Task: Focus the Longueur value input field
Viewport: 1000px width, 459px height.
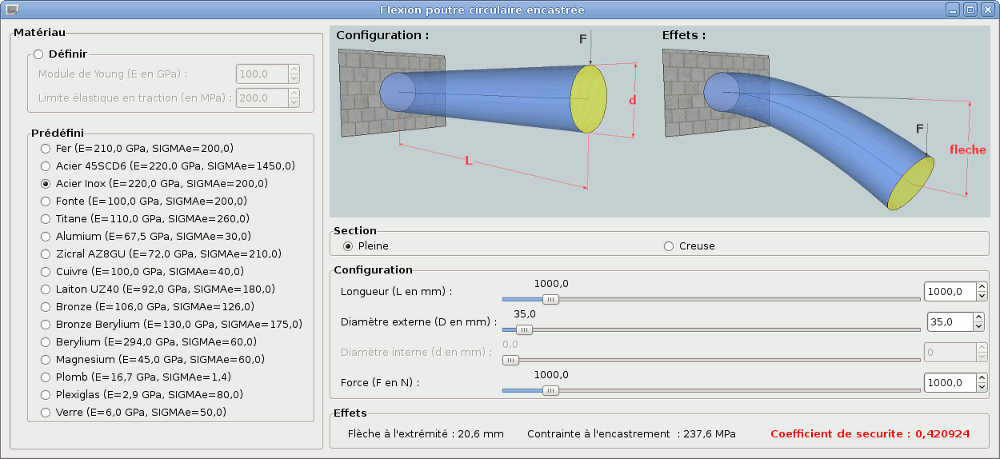Action: point(950,292)
